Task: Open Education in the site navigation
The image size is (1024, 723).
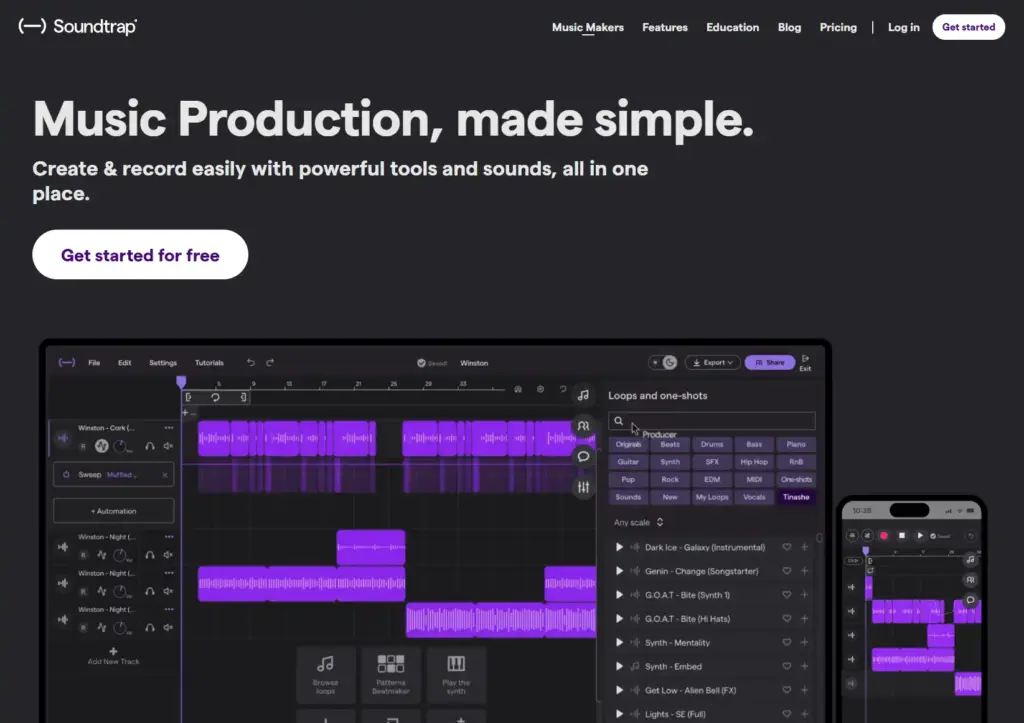Action: (732, 27)
